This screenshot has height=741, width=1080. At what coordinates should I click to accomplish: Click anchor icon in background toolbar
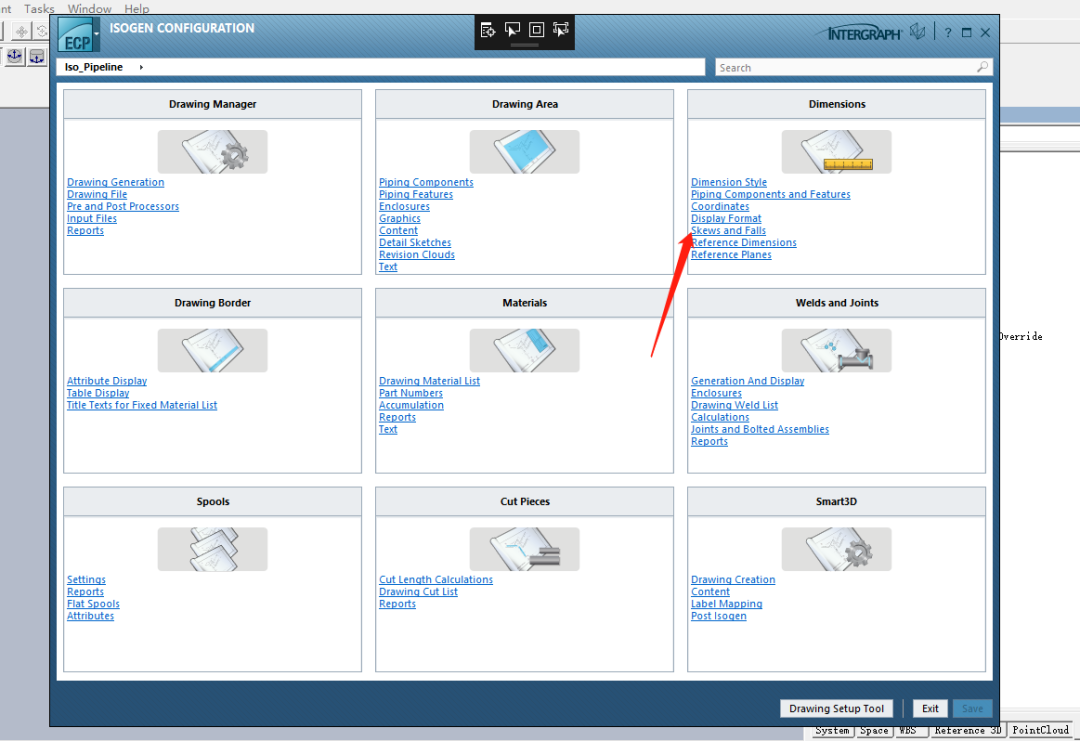[x=14, y=56]
